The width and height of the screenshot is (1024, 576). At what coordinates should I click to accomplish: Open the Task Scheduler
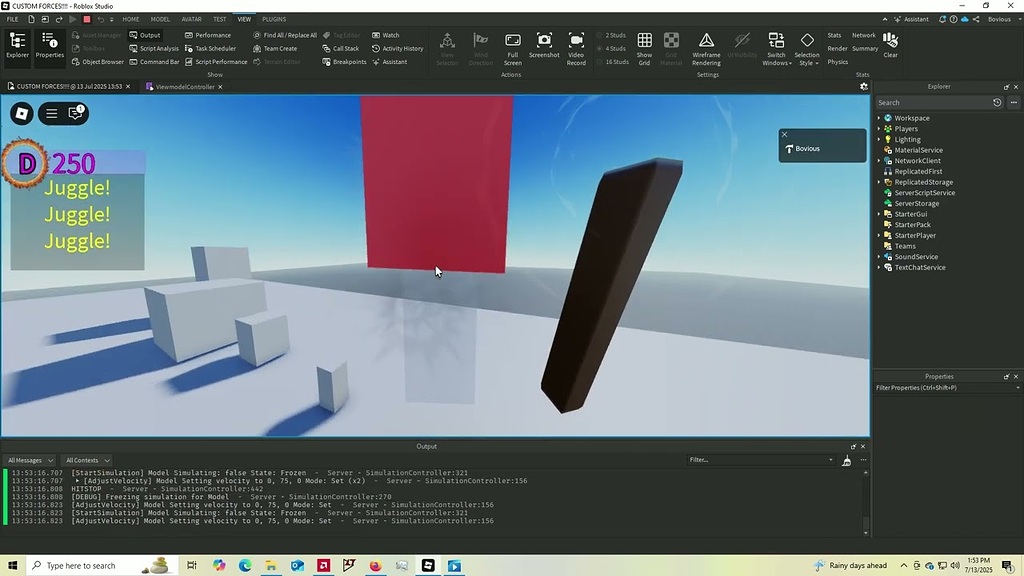point(213,48)
